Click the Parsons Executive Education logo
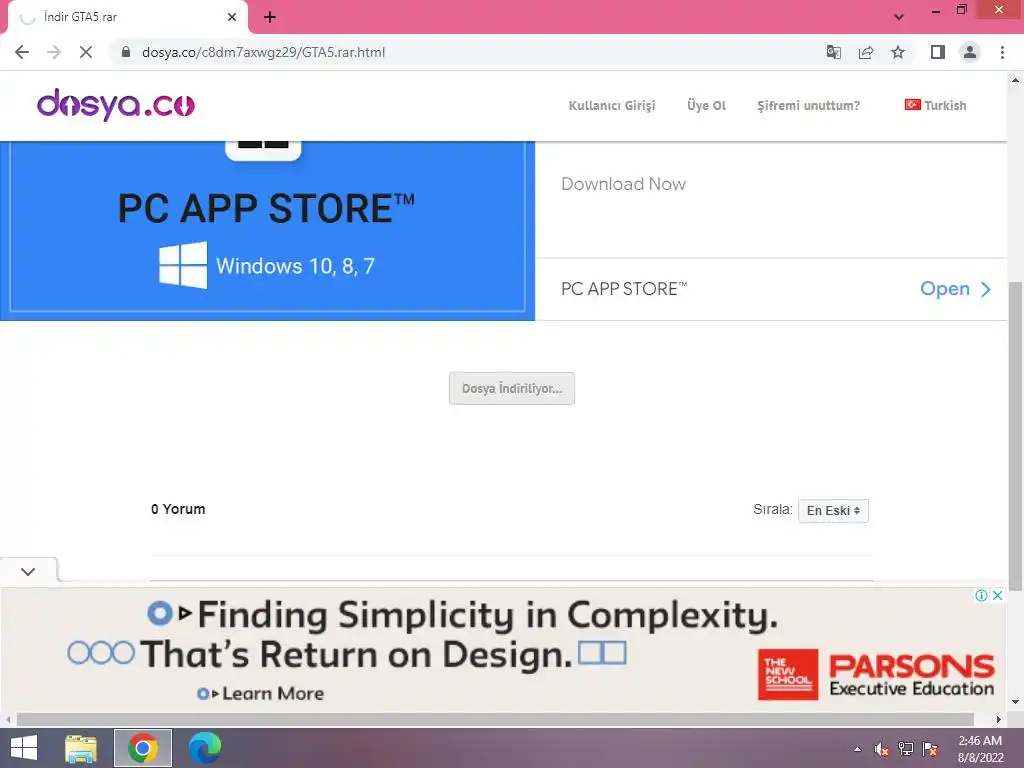Viewport: 1024px width, 768px height. tap(876, 675)
